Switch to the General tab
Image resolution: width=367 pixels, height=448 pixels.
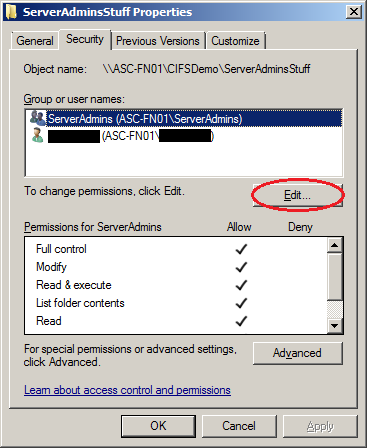pos(35,41)
